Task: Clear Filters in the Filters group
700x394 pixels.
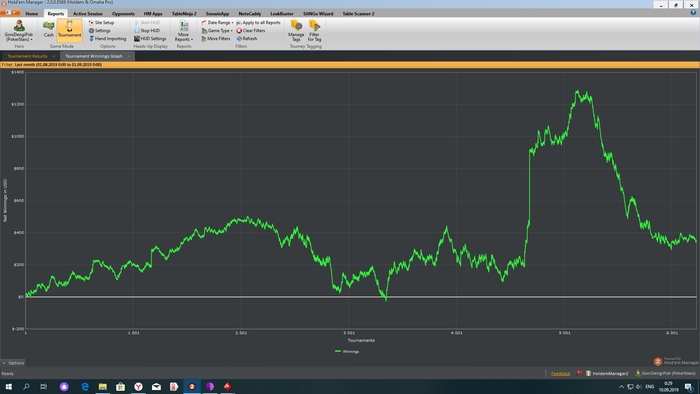Action: pyautogui.click(x=250, y=30)
